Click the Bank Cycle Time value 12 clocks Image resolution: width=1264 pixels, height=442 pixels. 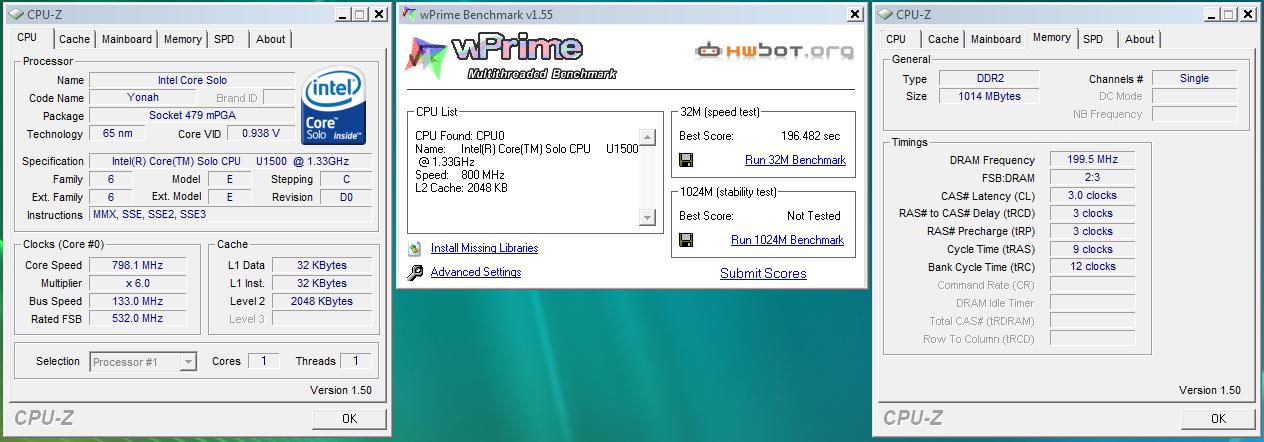click(x=1092, y=267)
